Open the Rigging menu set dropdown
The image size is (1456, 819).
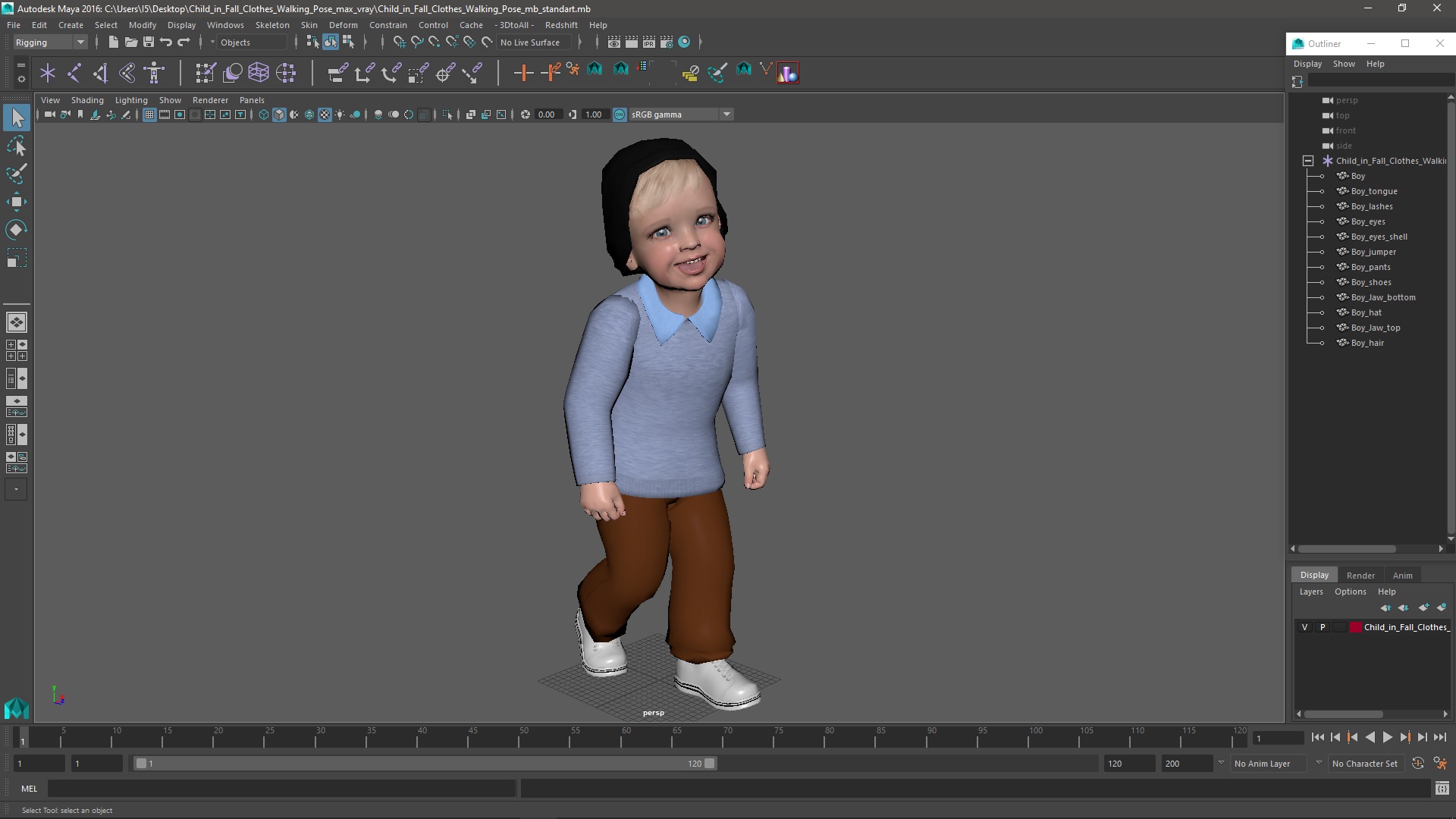(50, 42)
